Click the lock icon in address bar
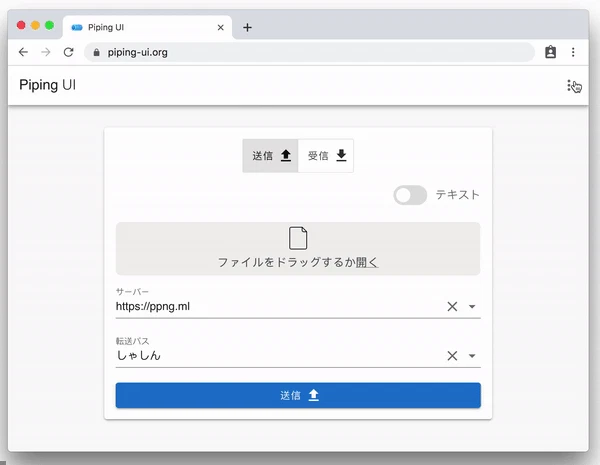Viewport: 600px width, 465px height. coord(96,52)
